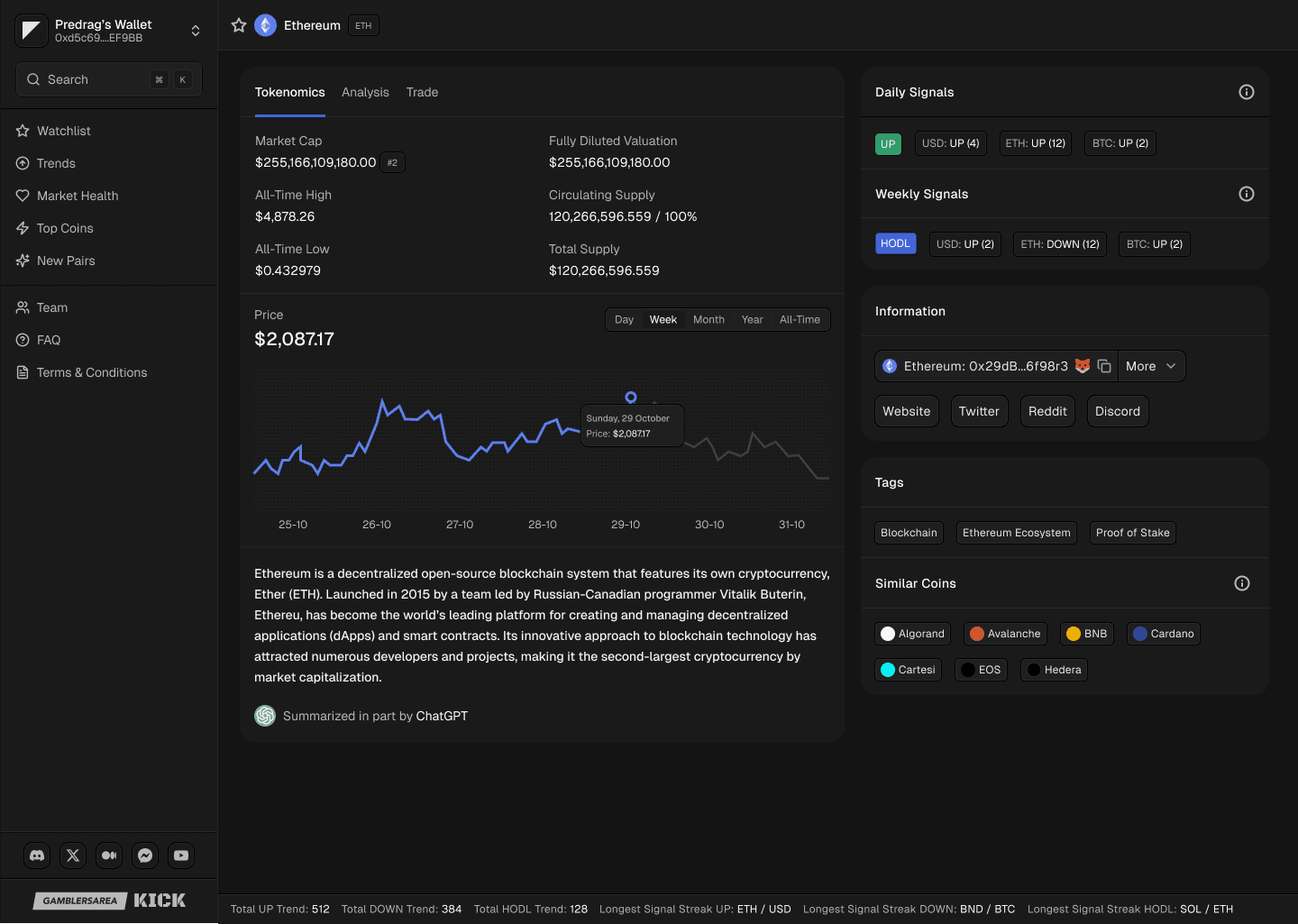Viewport: 1298px width, 924px height.
Task: Show Weekly Signals info icon
Action: pos(1247,194)
